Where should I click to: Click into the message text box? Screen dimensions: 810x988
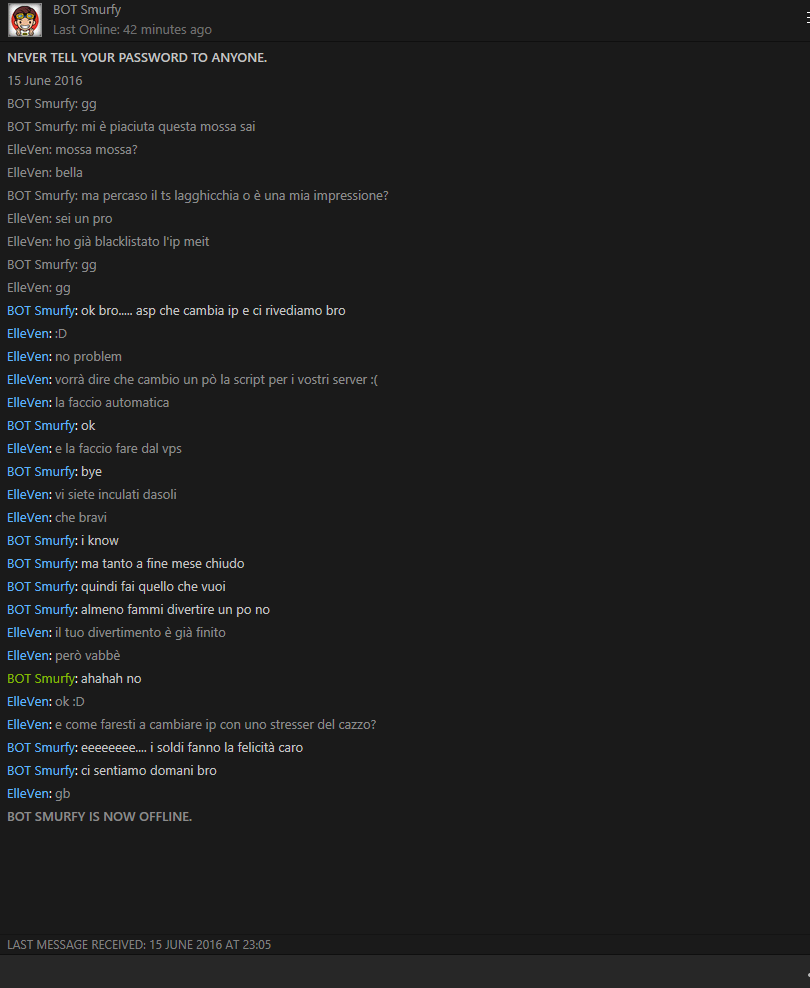coord(401,971)
